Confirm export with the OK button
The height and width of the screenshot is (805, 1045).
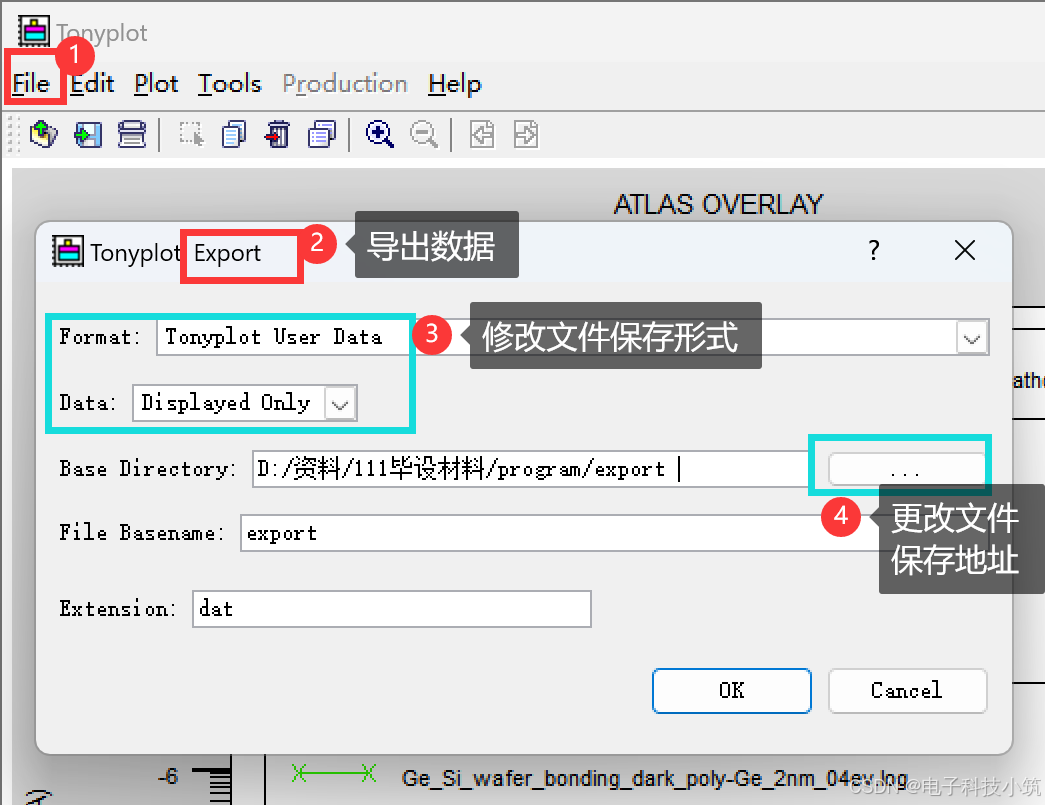pos(732,690)
